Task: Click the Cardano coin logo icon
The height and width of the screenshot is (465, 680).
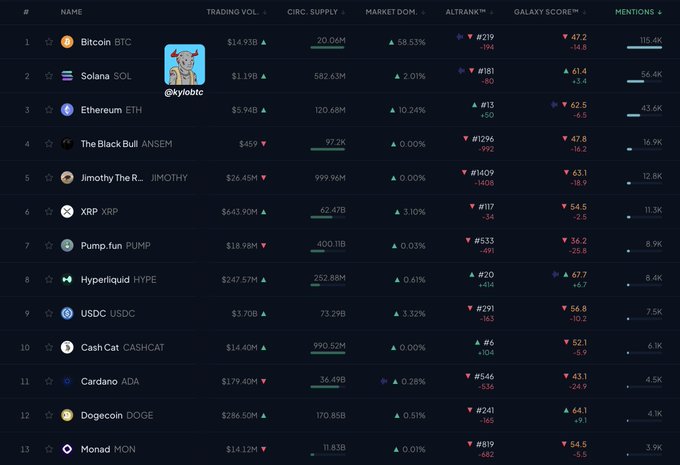Action: [67, 381]
